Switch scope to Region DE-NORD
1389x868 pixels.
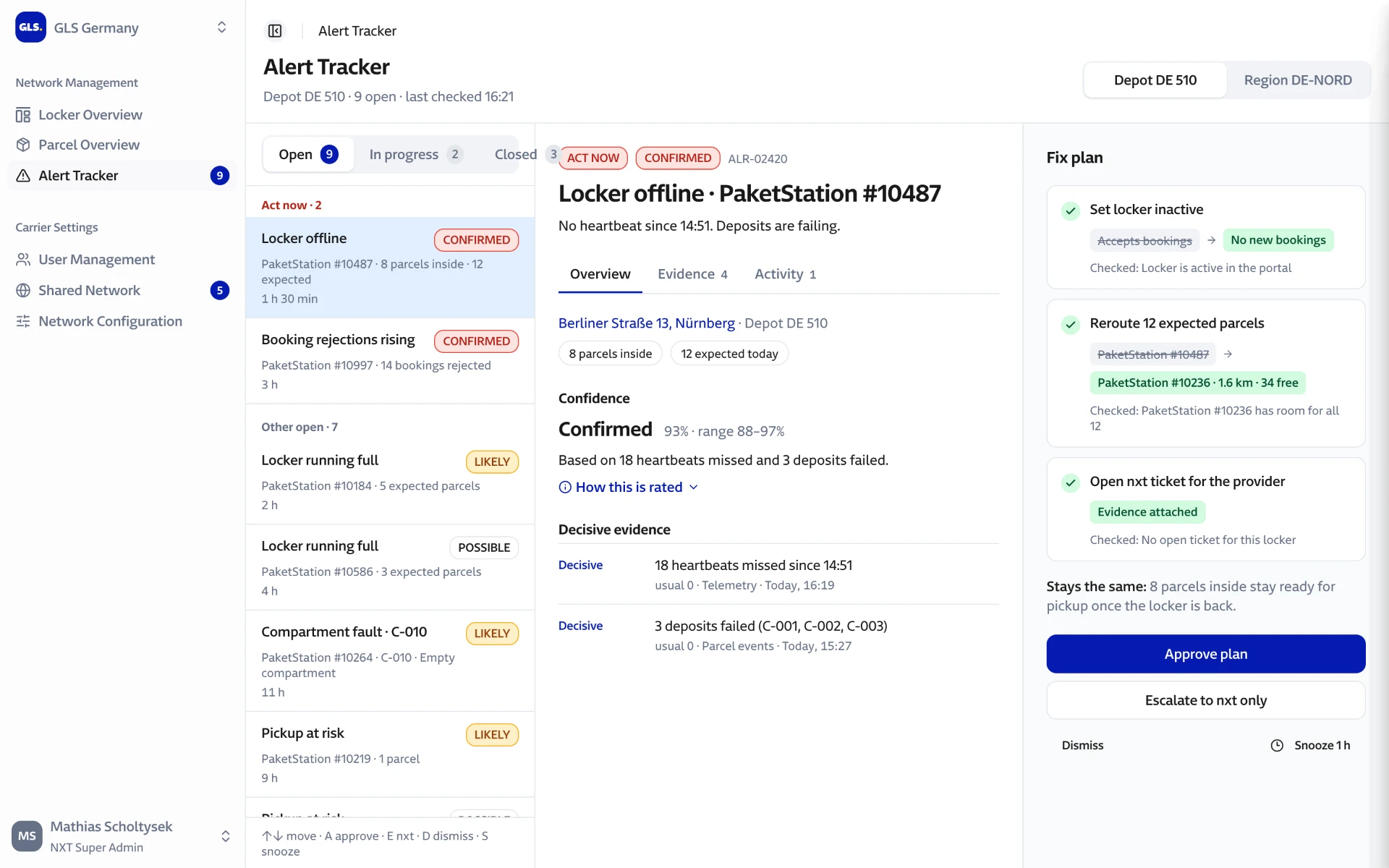(x=1297, y=80)
